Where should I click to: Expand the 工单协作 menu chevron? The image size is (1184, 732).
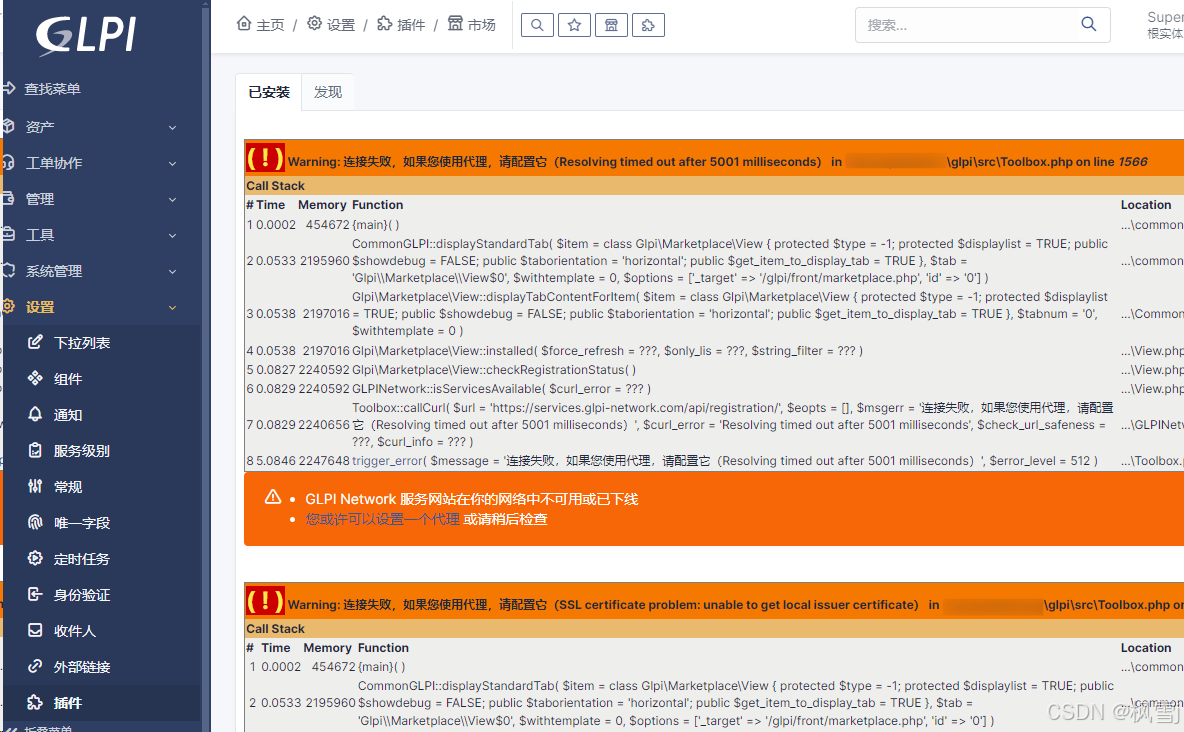click(172, 163)
